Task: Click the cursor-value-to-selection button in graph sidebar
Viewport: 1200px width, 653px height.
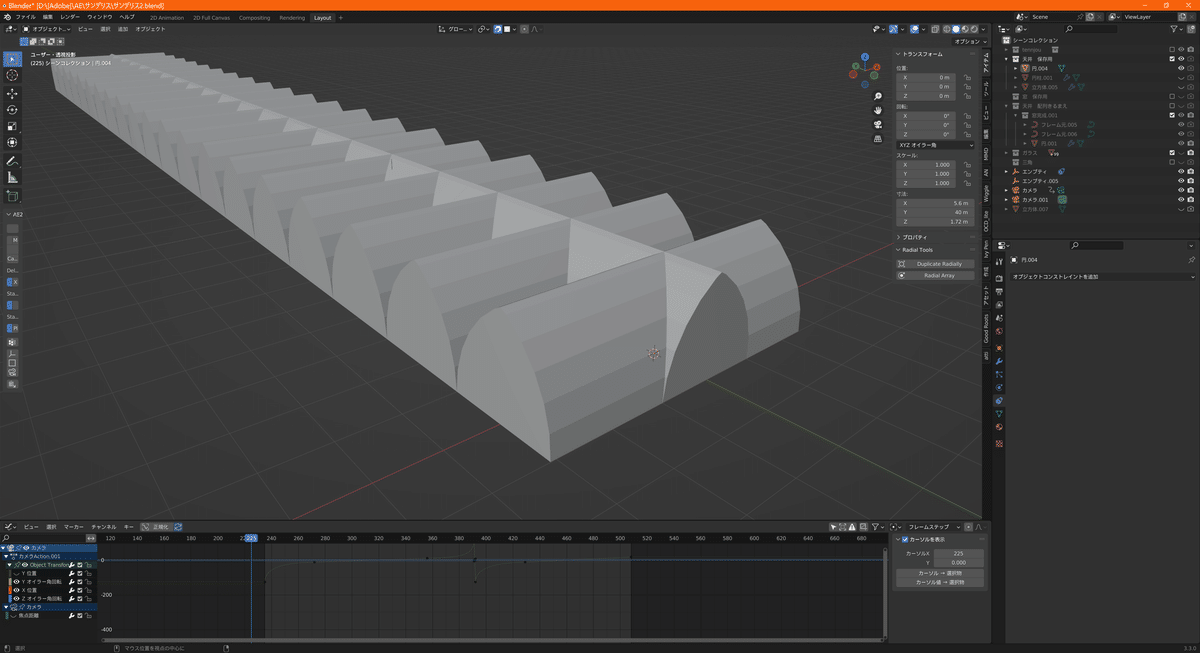Action: pyautogui.click(x=941, y=582)
